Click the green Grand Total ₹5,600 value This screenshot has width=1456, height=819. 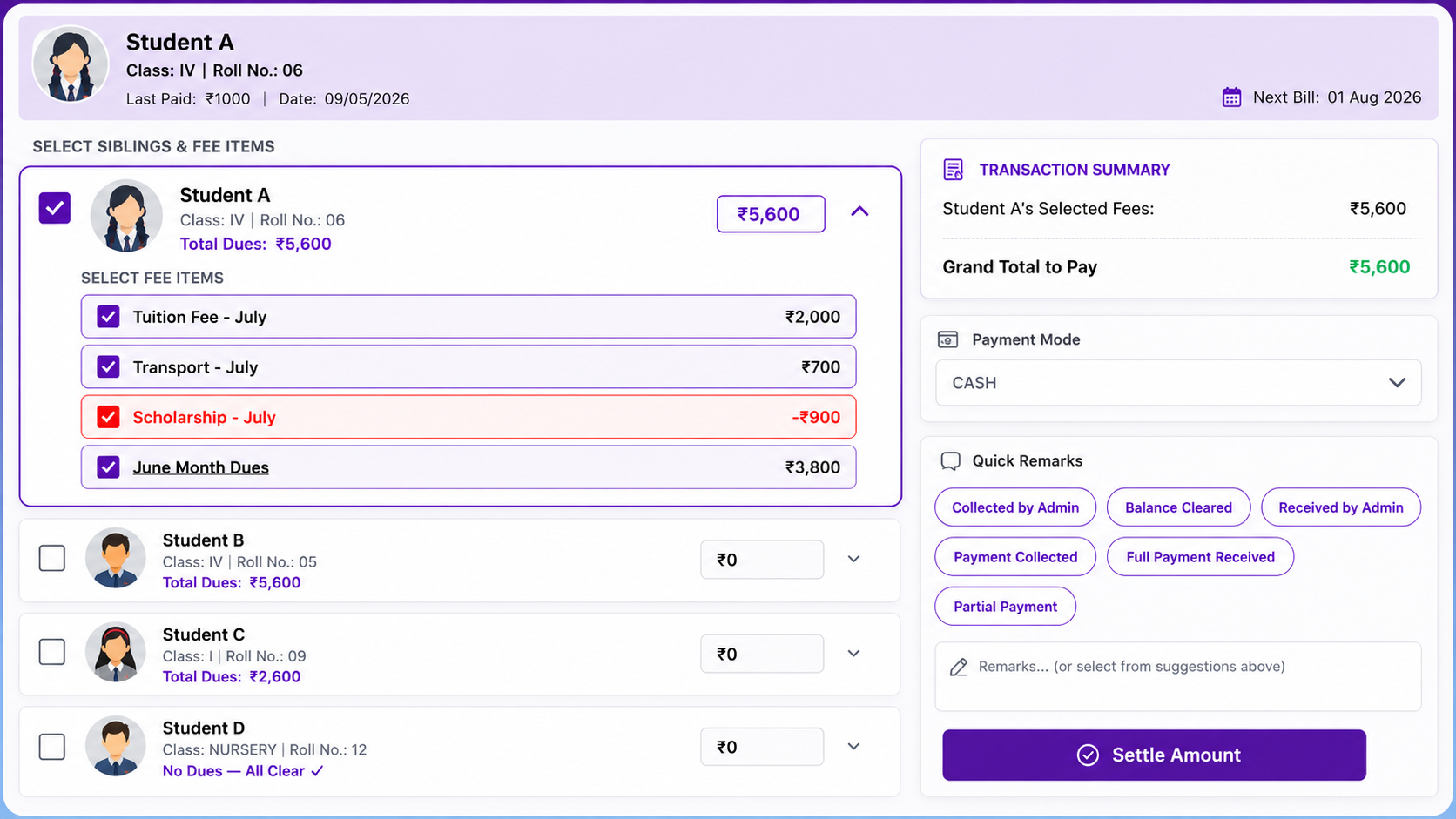pyautogui.click(x=1379, y=267)
